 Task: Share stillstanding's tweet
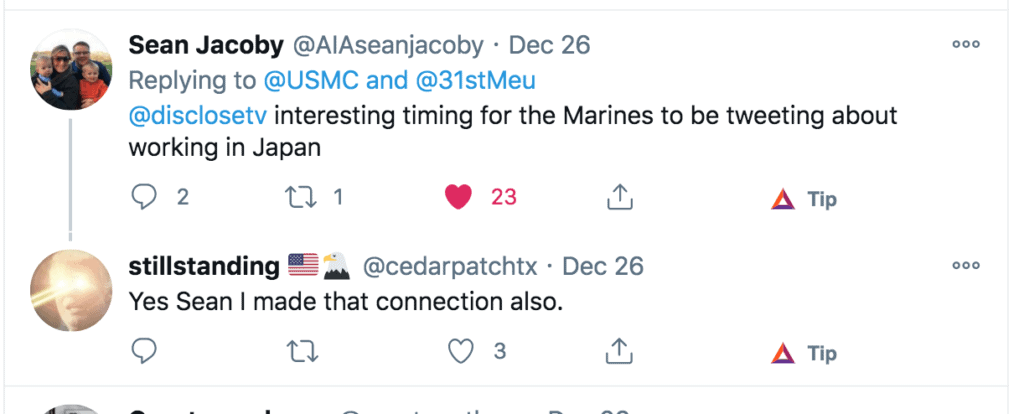pos(620,351)
